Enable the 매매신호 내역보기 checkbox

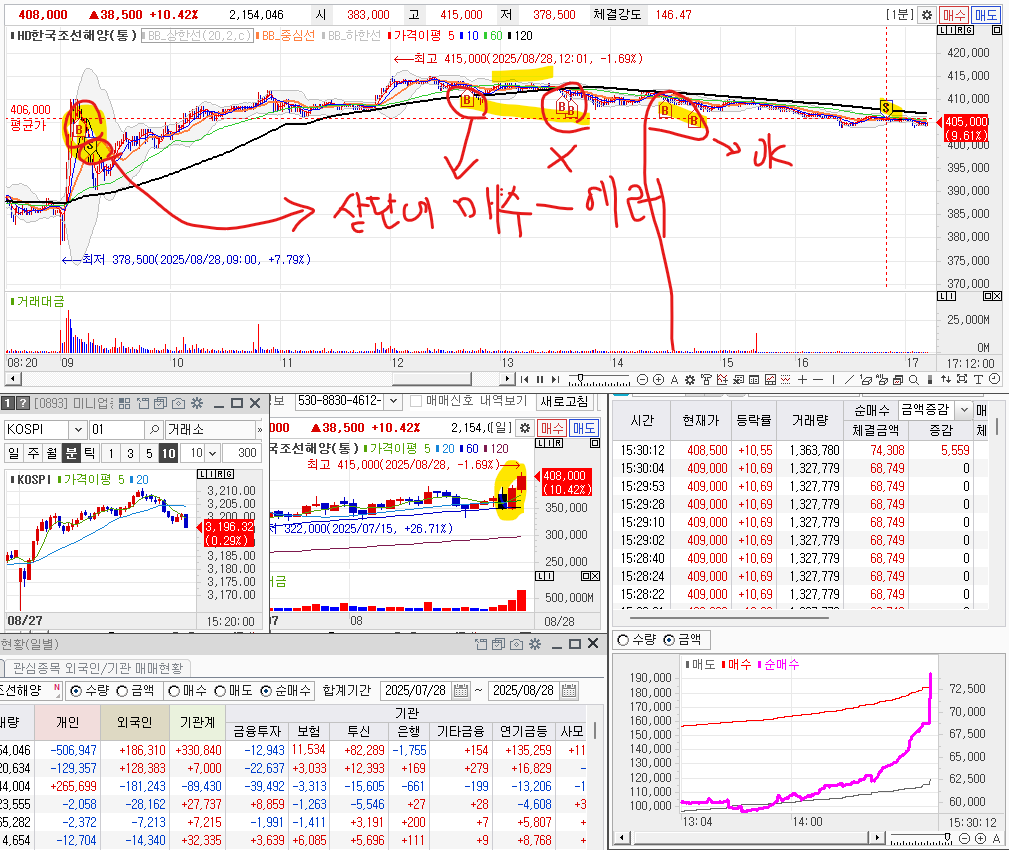click(x=416, y=402)
